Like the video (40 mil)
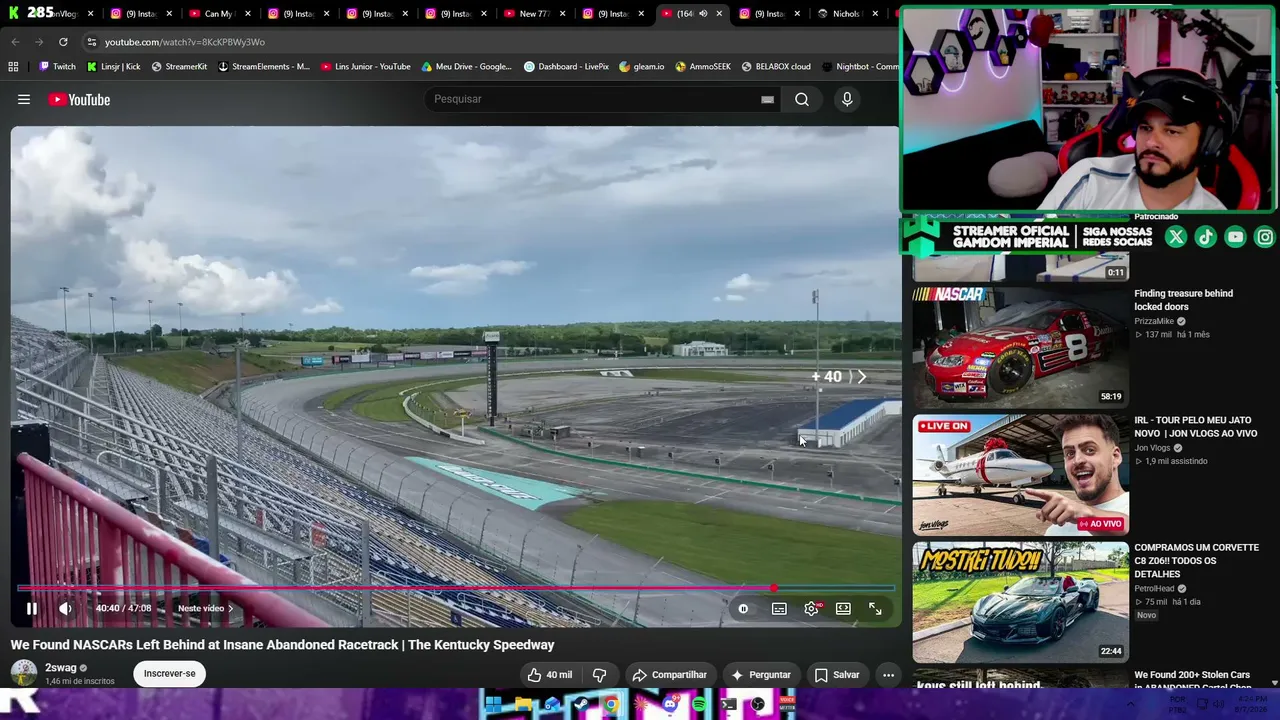The width and height of the screenshot is (1280, 720). pos(549,675)
